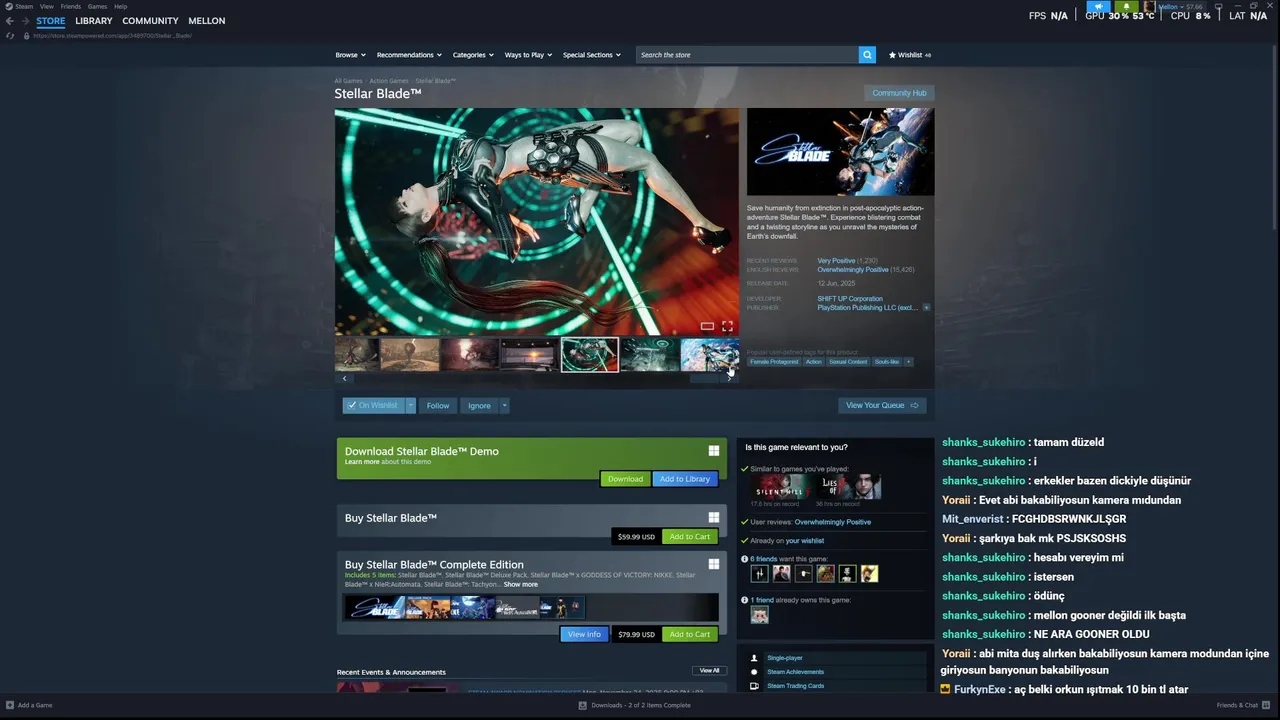Click the Steam announcements megaphone icon
Screen dimensions: 1280x720
coord(1098,6)
